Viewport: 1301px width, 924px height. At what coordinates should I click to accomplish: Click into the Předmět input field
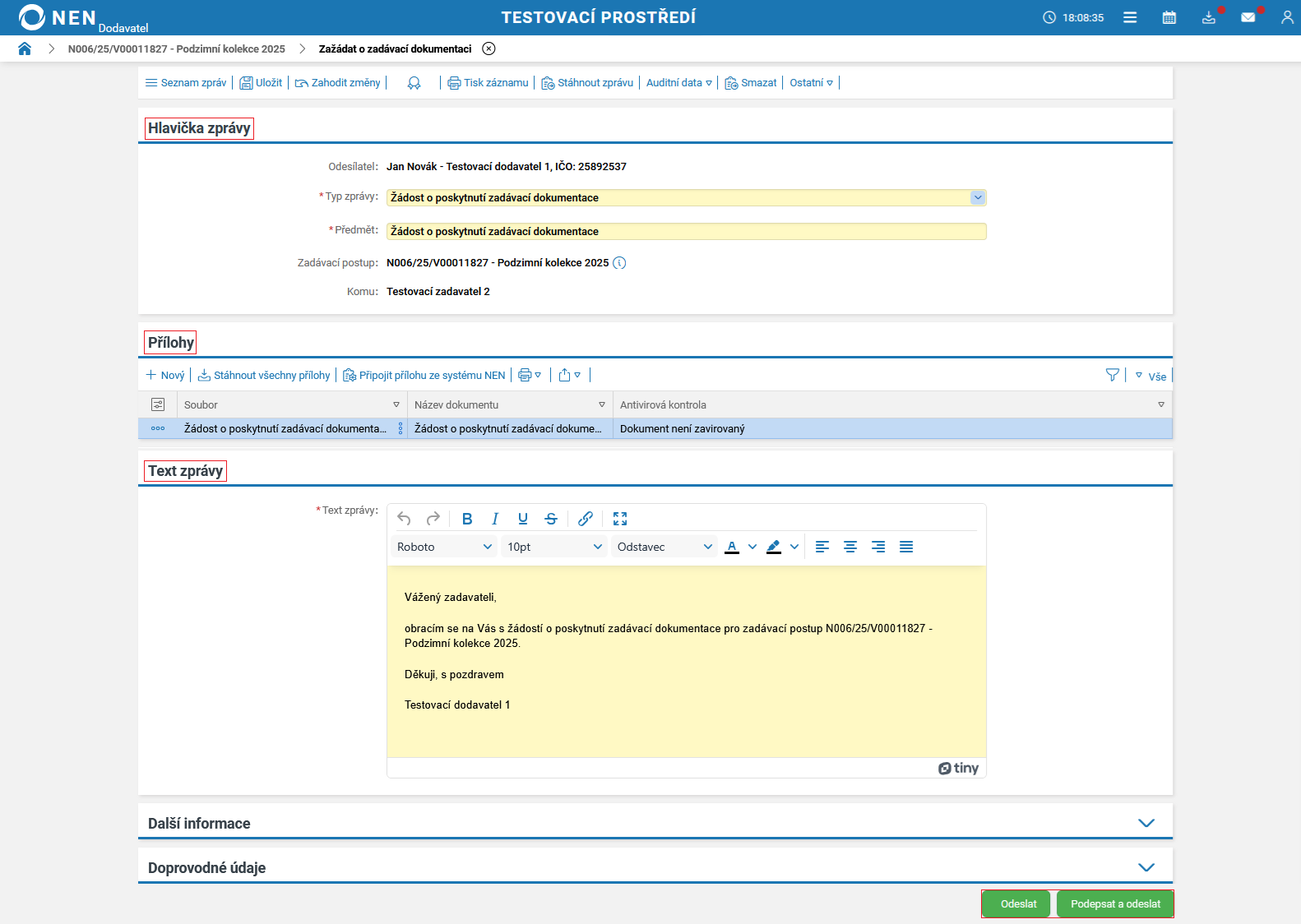click(x=686, y=232)
